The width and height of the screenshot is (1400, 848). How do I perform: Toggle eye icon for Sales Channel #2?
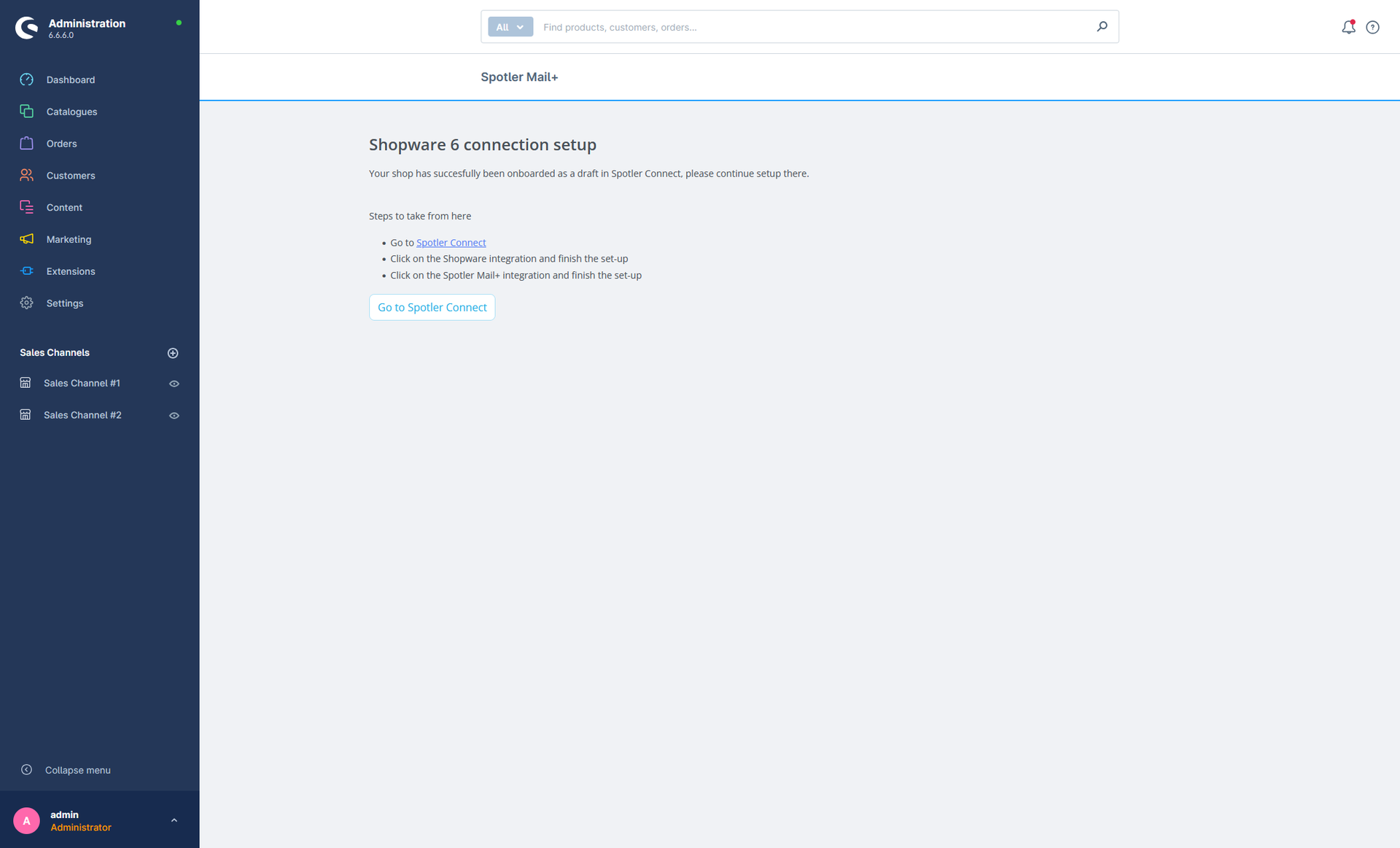click(x=174, y=416)
